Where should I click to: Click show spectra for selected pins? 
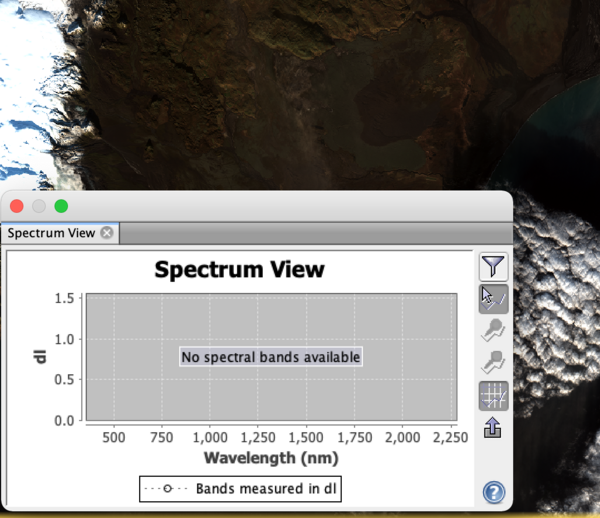click(494, 330)
